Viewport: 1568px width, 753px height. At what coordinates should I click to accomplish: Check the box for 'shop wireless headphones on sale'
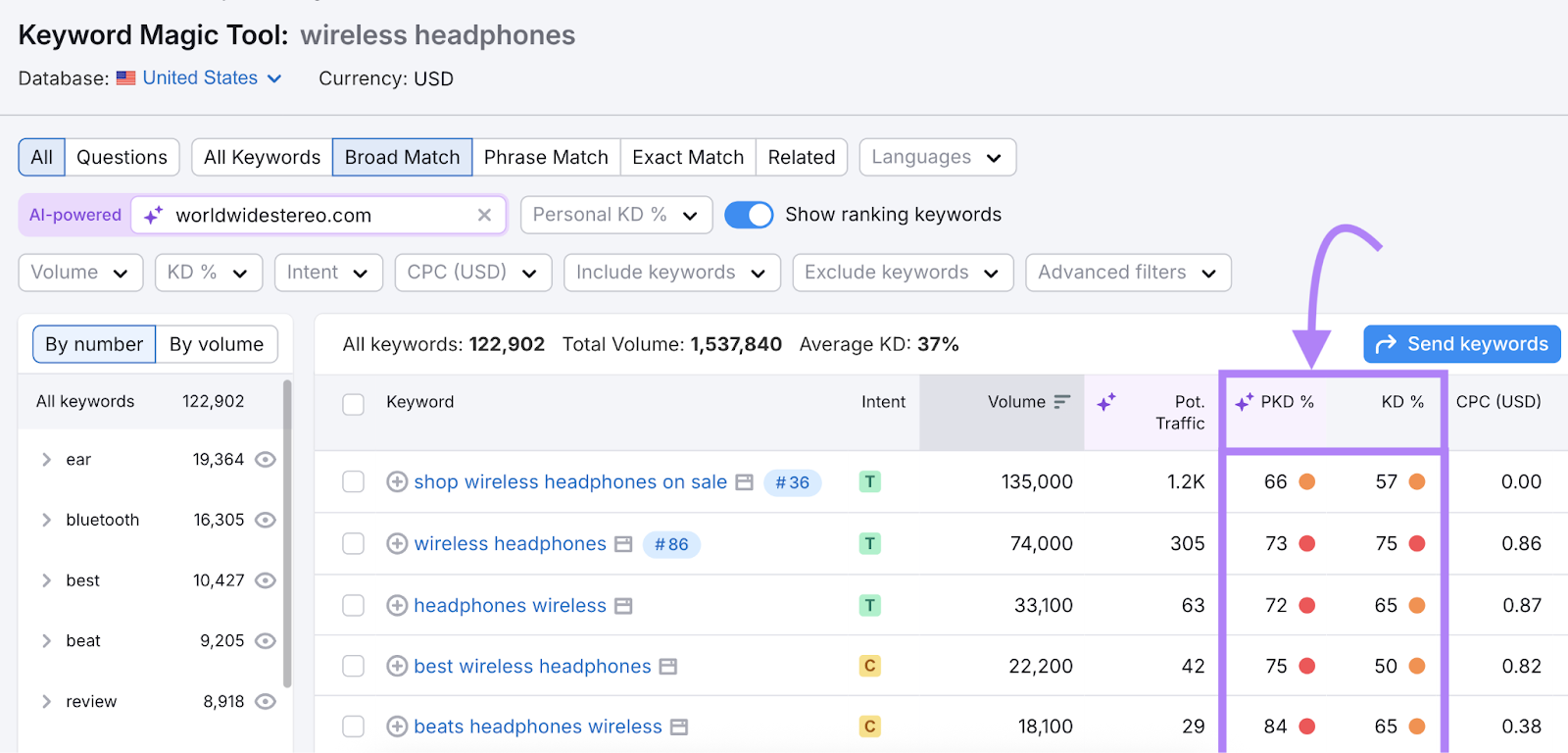pos(354,482)
